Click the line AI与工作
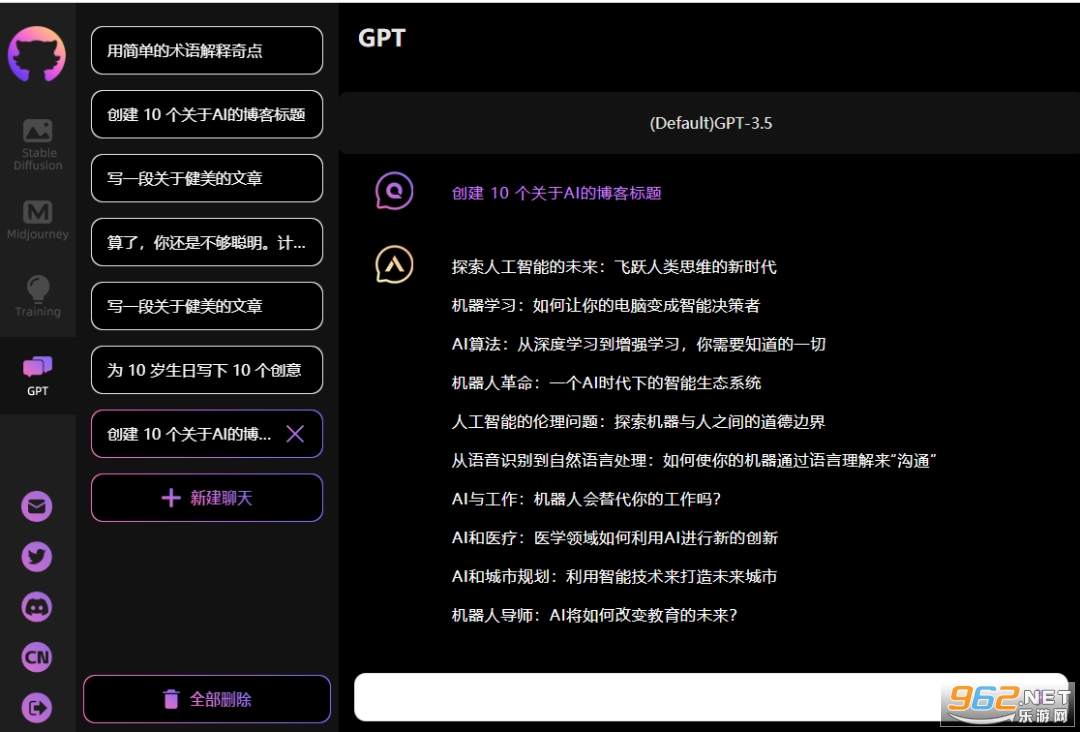 pyautogui.click(x=586, y=499)
